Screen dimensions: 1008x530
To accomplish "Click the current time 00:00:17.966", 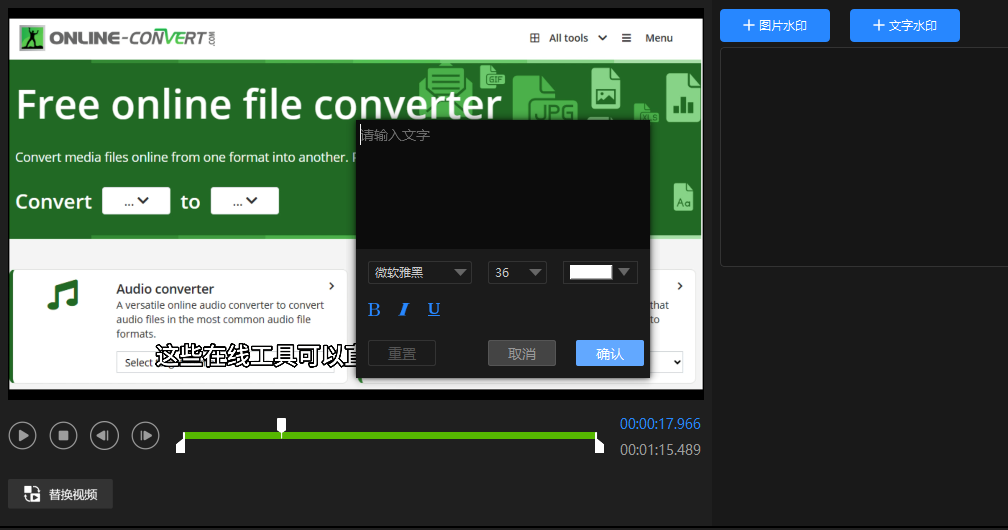I will [x=660, y=424].
